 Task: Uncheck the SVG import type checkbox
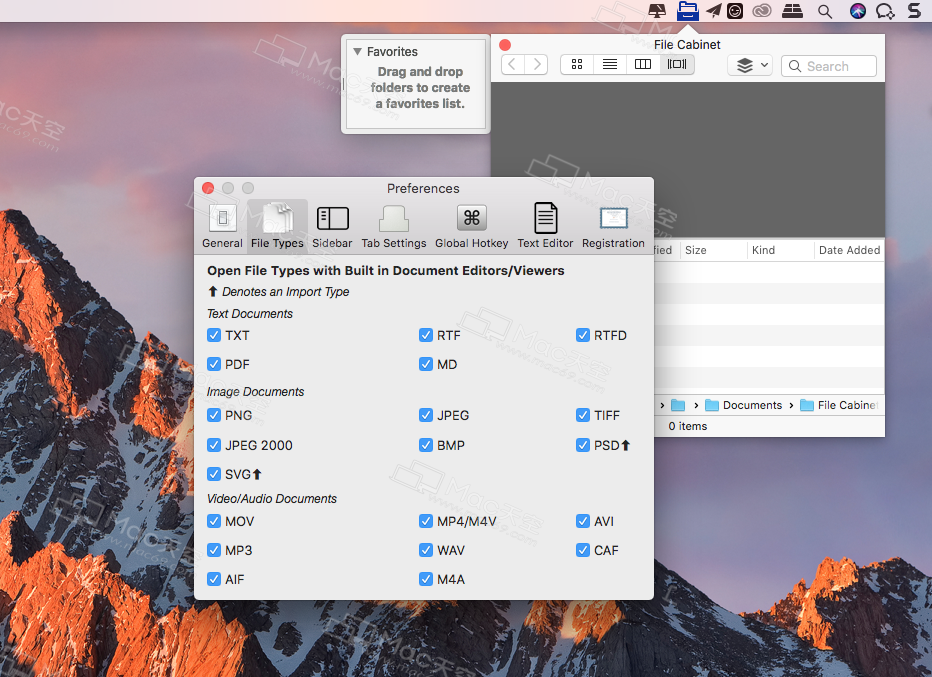tap(214, 474)
